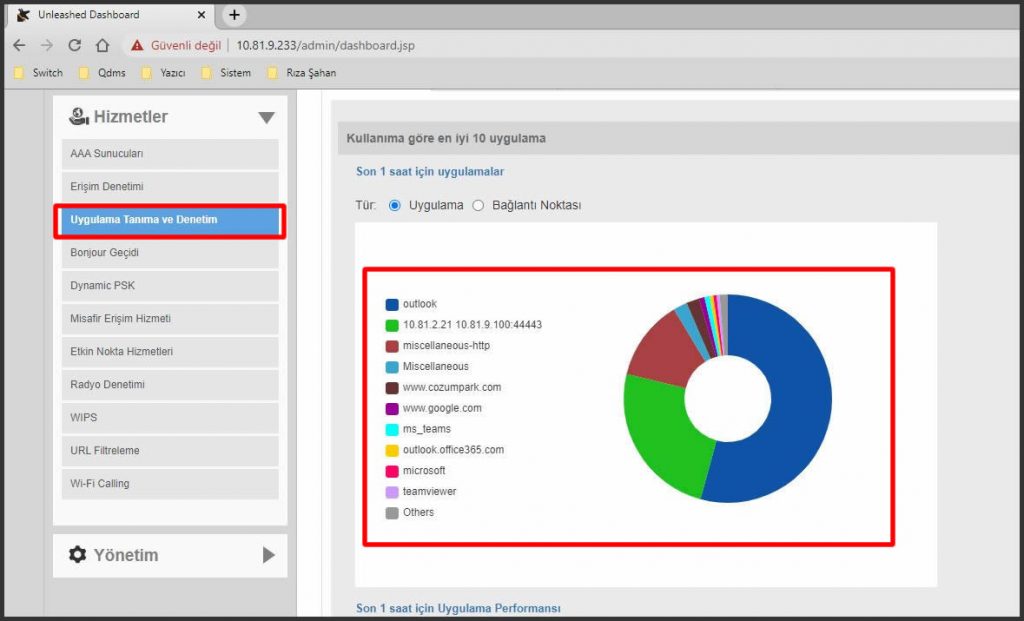Click the 'teamviewer' legend label
Image resolution: width=1024 pixels, height=621 pixels.
(x=429, y=492)
